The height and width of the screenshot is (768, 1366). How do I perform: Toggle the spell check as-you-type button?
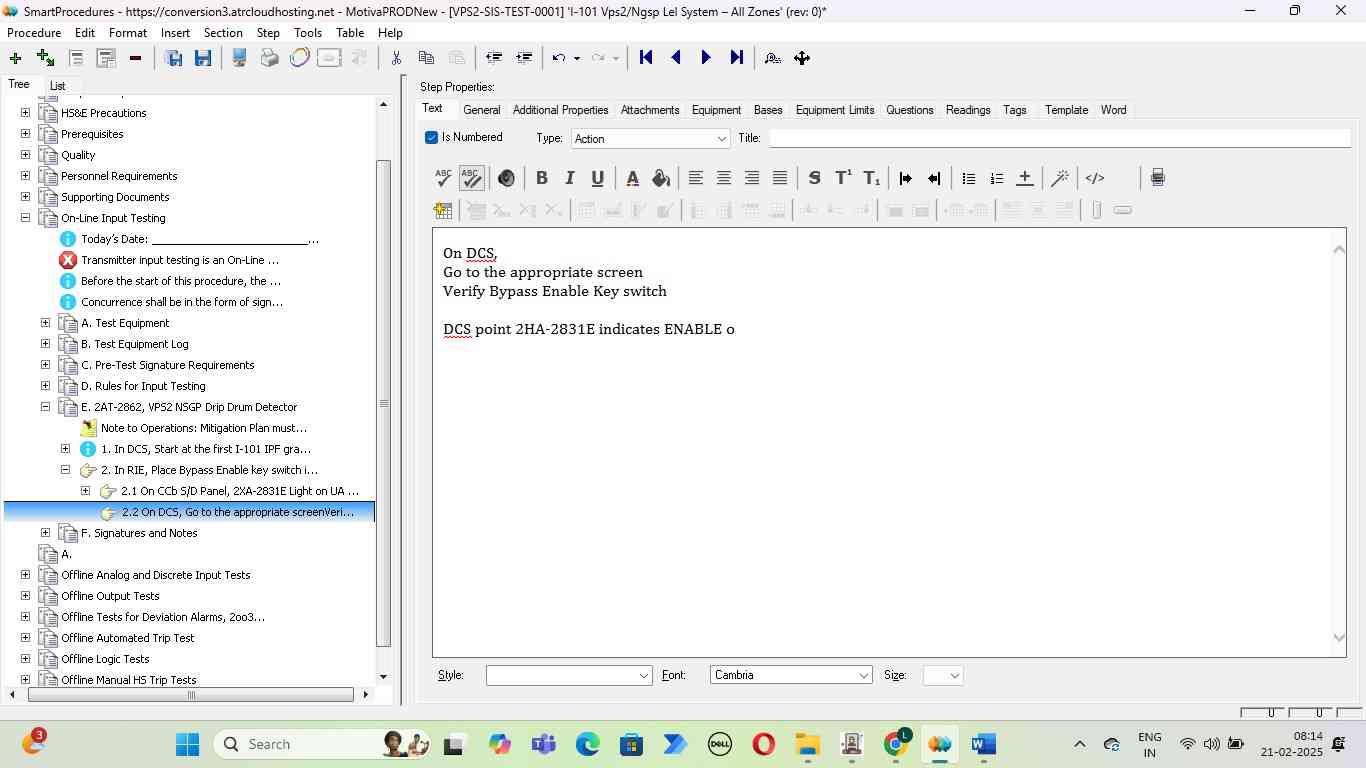tap(471, 178)
